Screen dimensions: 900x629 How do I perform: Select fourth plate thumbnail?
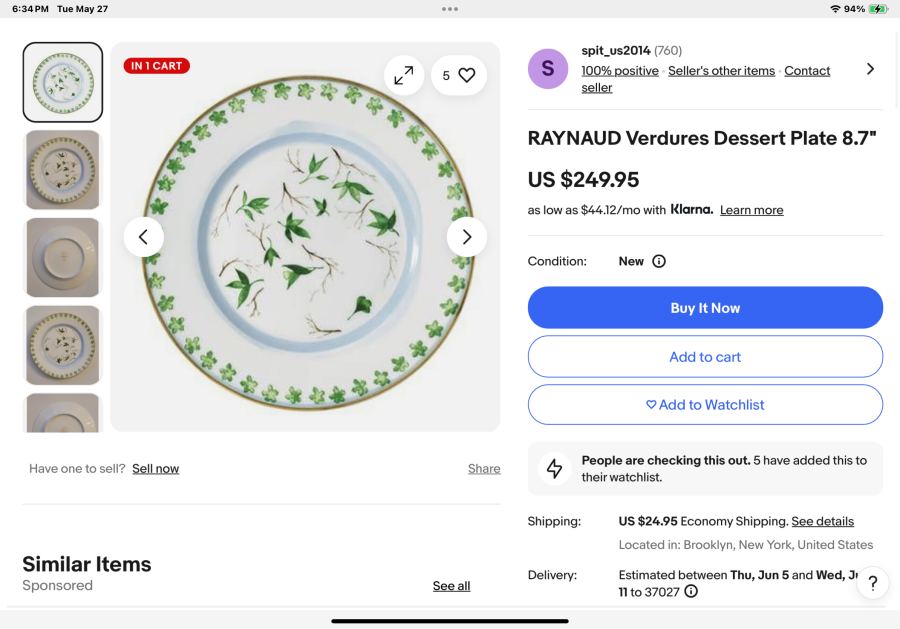pos(63,345)
